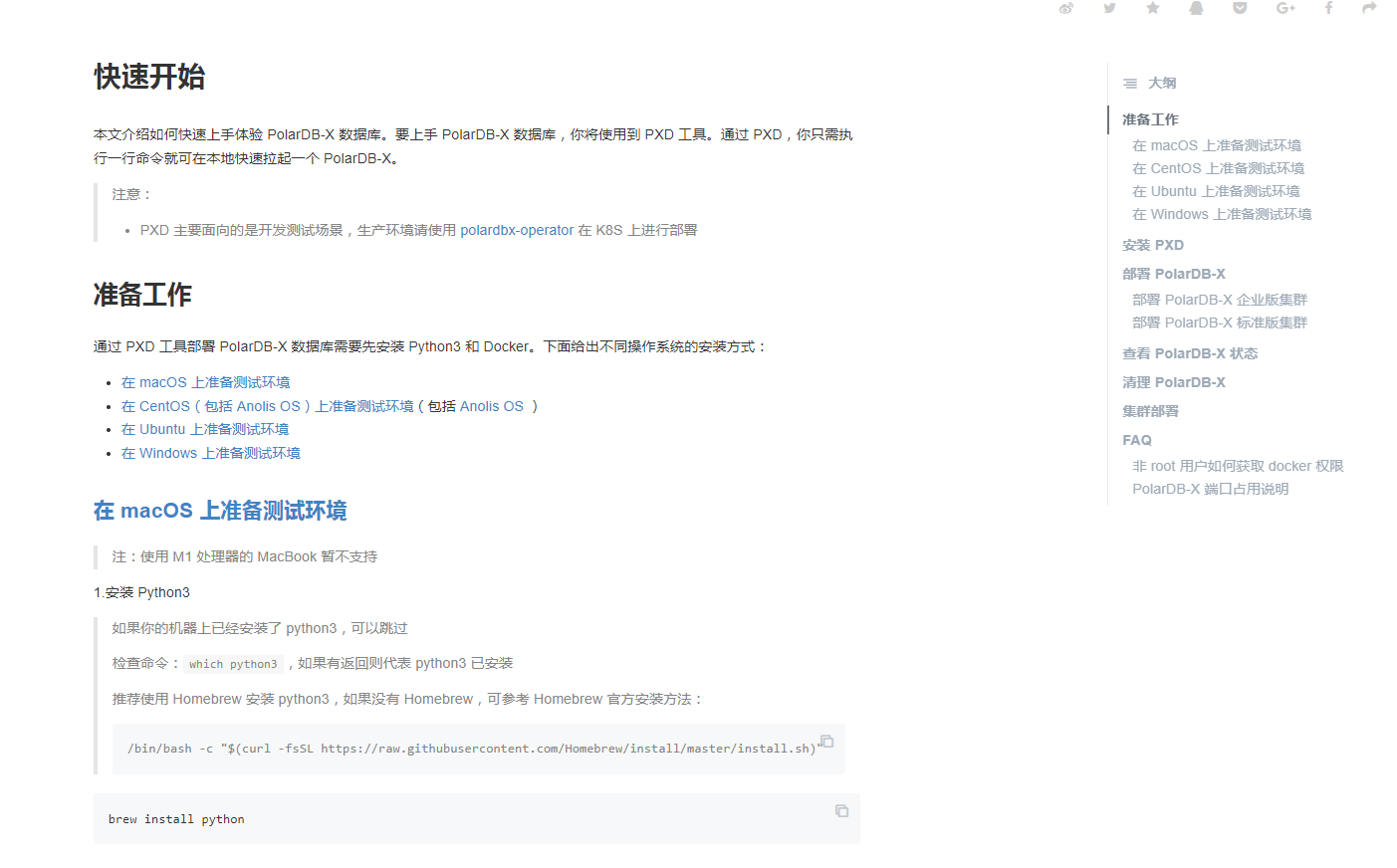Jump to 清理 PolarDB-X in the outline
Viewport: 1397px width, 868px height.
[1174, 382]
